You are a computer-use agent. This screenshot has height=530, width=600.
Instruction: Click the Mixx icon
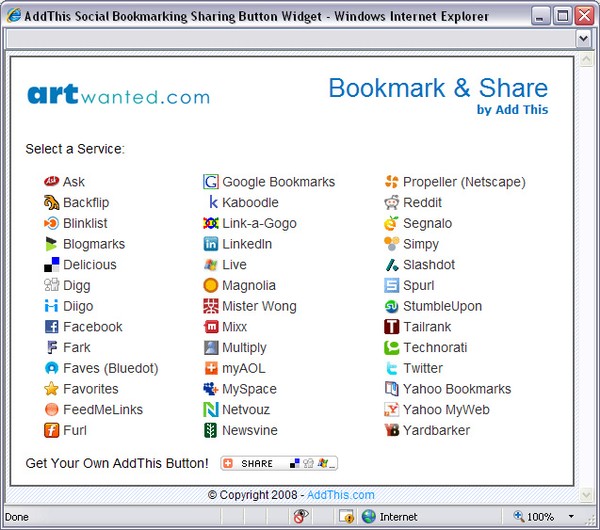(210, 326)
